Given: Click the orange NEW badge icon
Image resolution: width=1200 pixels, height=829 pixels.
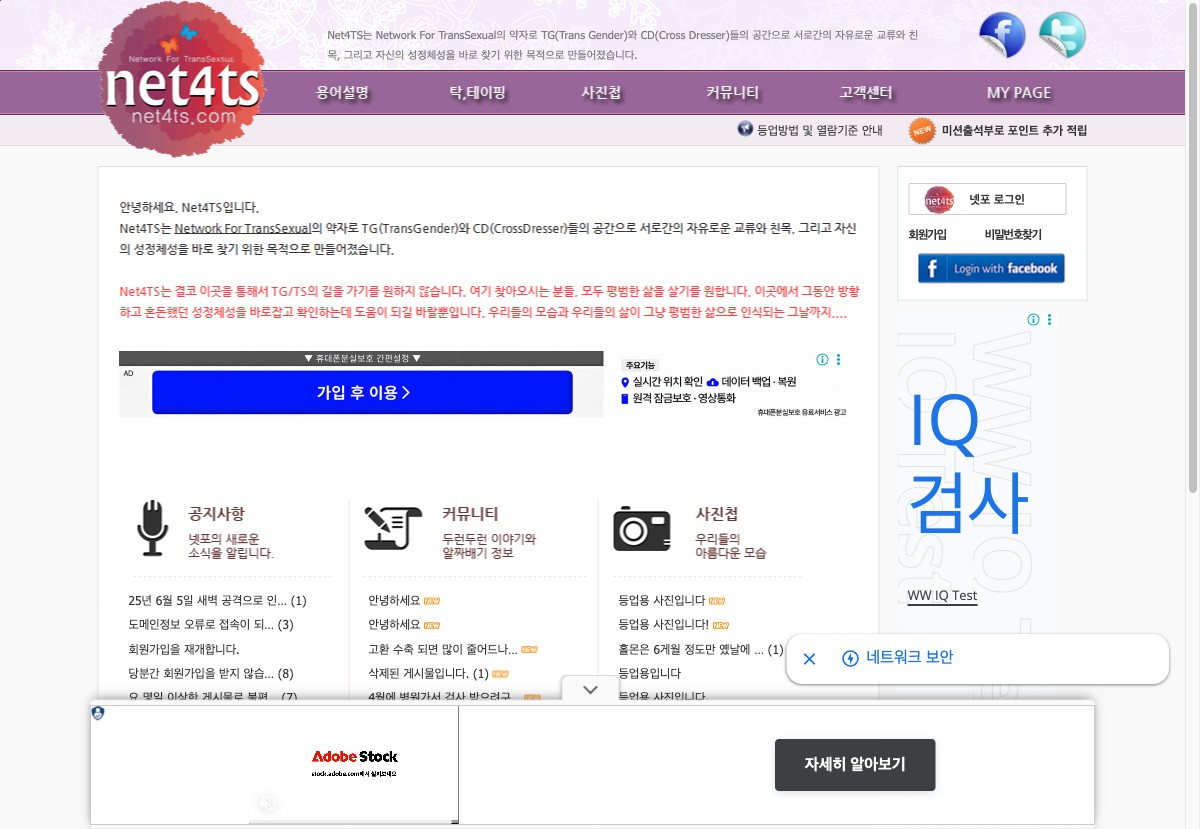Looking at the screenshot, I should [922, 130].
